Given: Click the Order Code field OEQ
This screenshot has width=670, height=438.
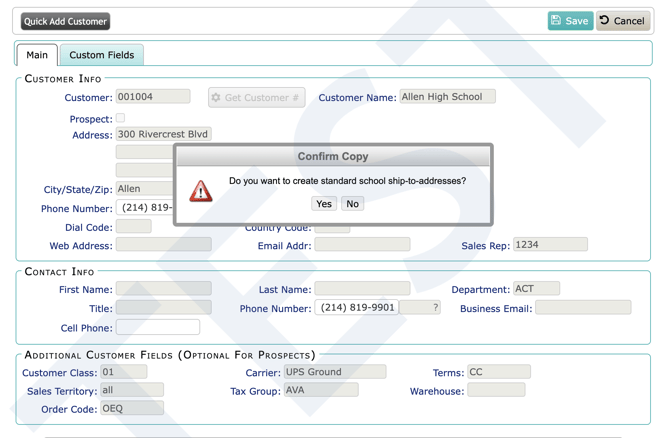Looking at the screenshot, I should click(x=132, y=408).
